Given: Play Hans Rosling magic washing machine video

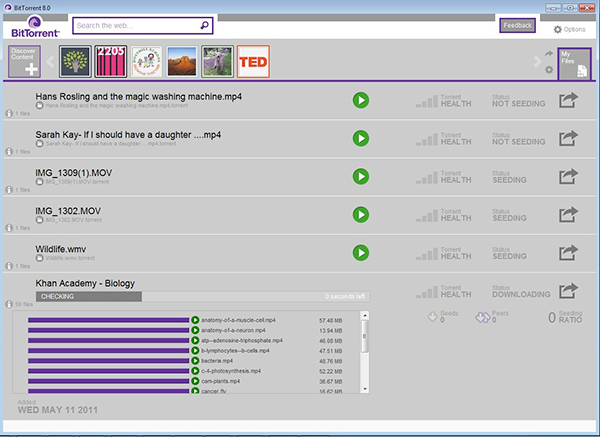Looking at the screenshot, I should coord(361,100).
